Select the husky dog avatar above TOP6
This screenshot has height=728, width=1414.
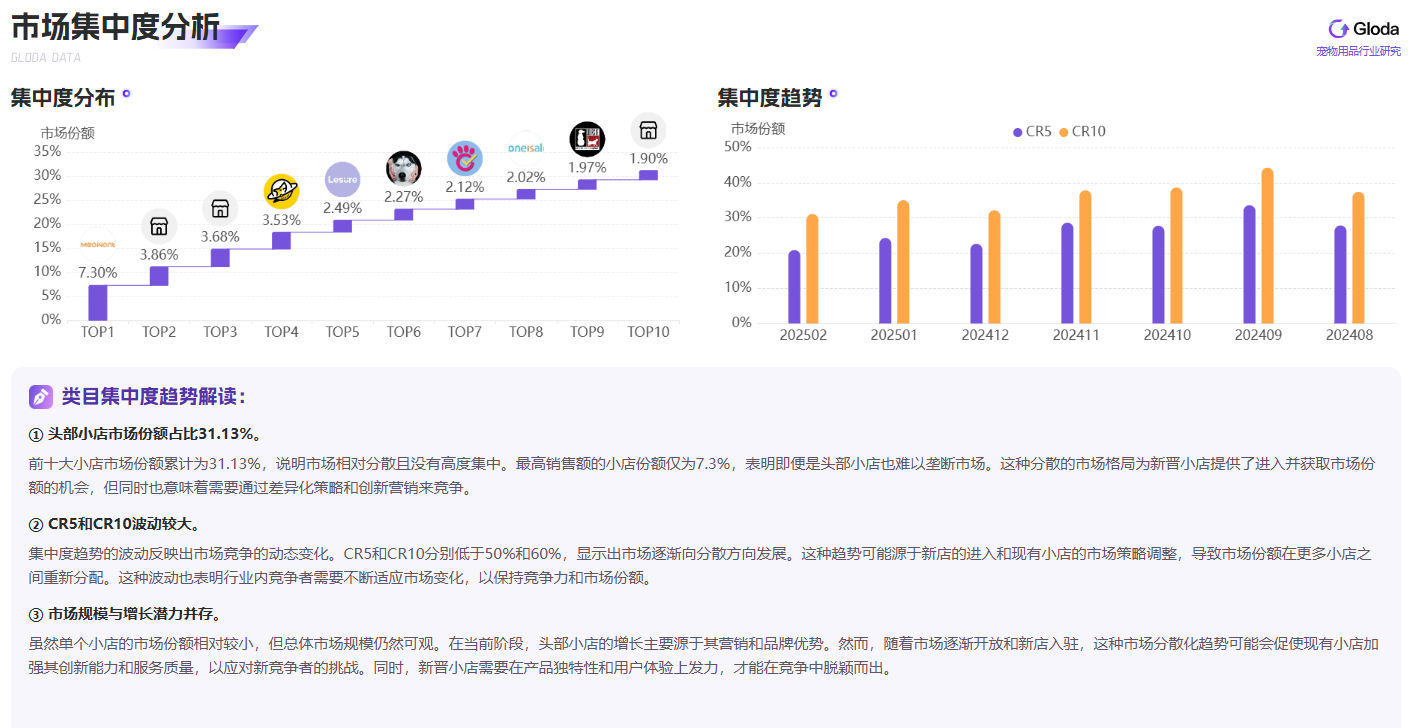pos(403,167)
